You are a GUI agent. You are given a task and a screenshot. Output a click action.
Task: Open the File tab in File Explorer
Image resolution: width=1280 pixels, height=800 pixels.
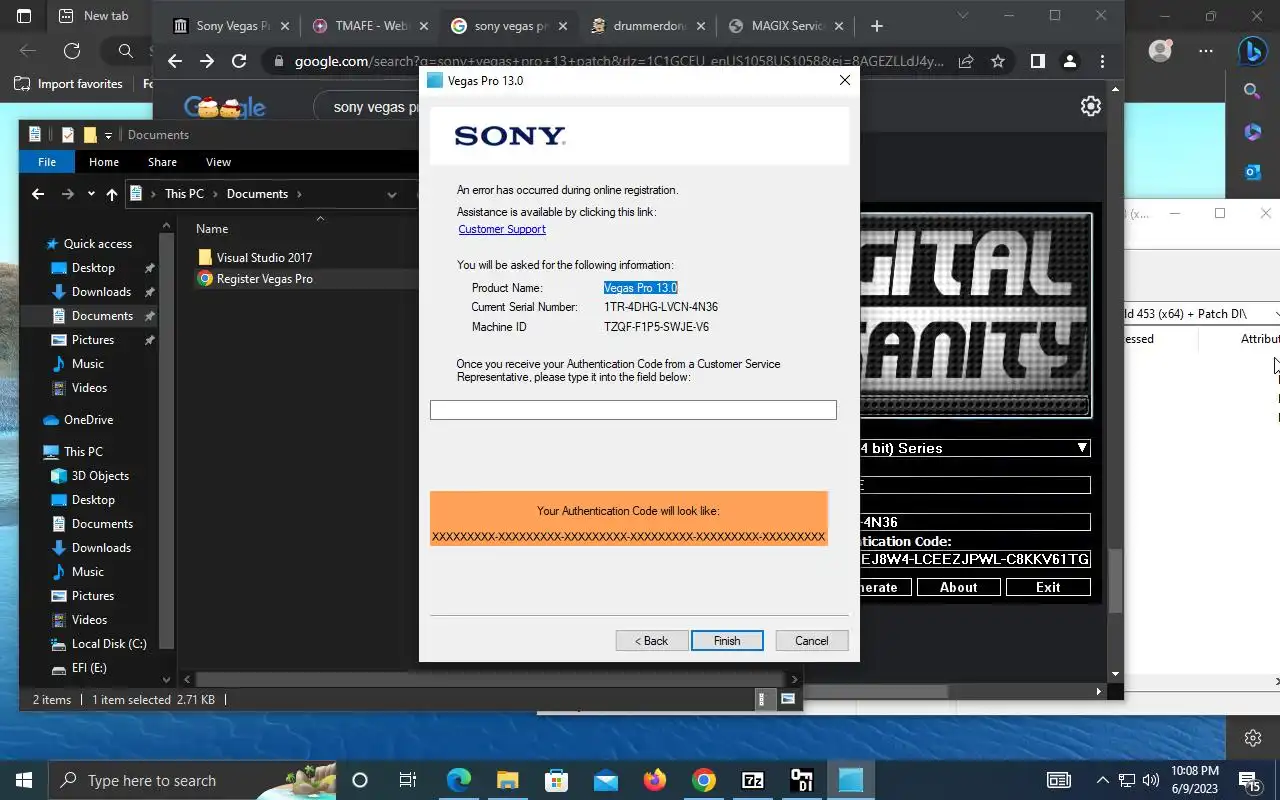coord(47,162)
